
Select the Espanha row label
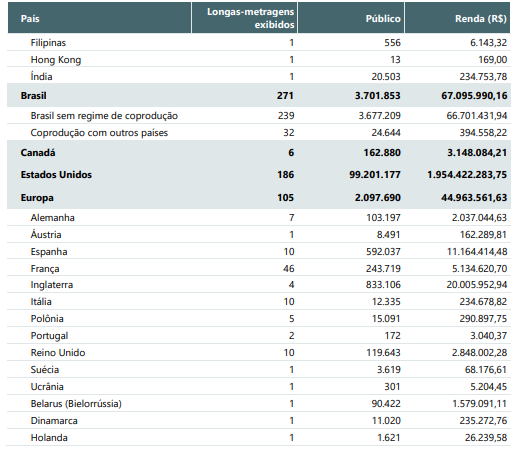(49, 252)
